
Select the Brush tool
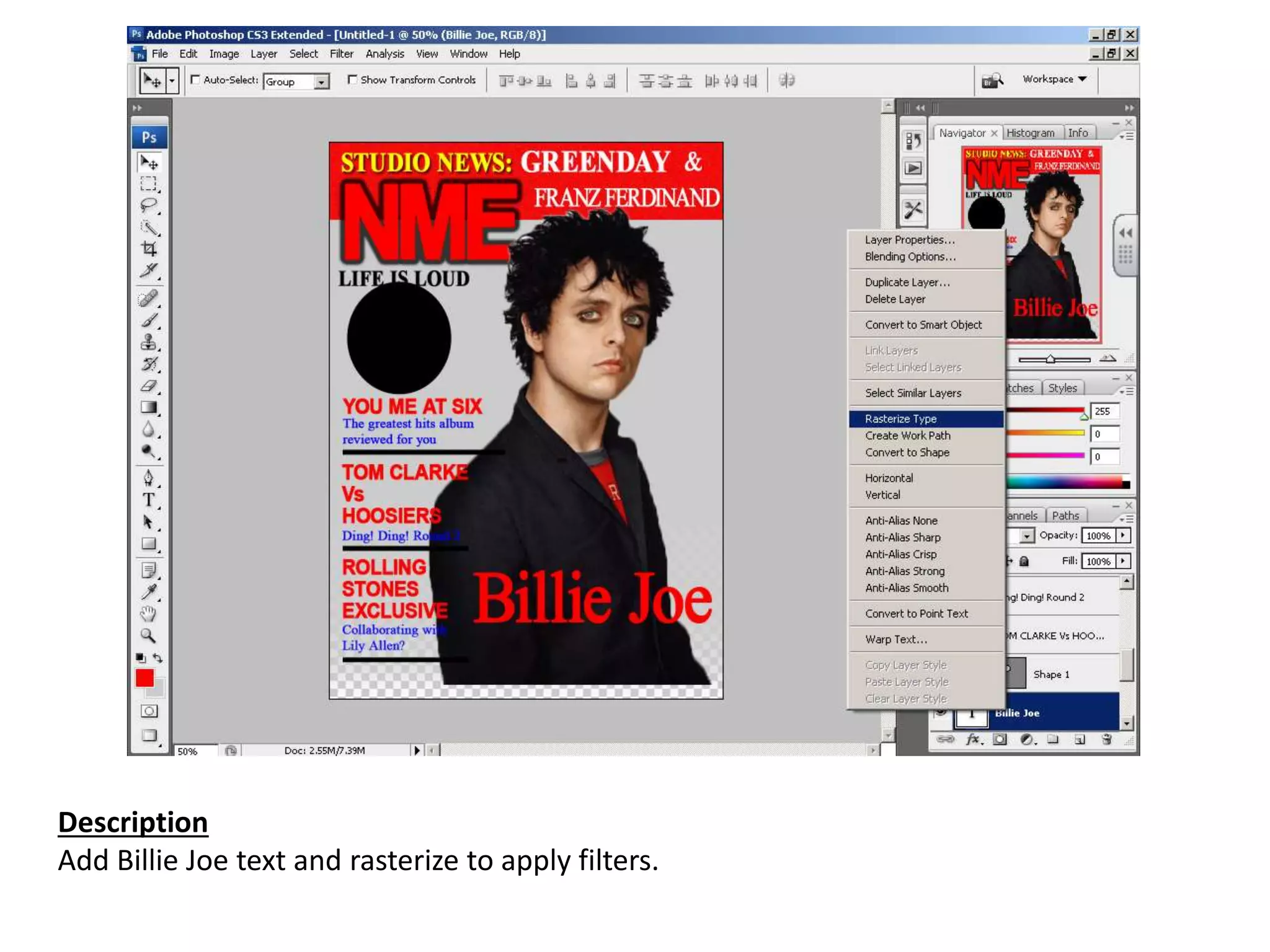[149, 320]
